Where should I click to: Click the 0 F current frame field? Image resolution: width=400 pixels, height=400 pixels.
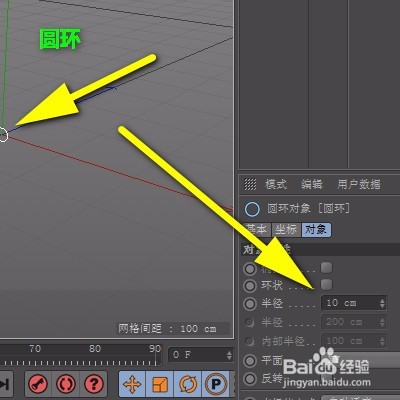201,355
